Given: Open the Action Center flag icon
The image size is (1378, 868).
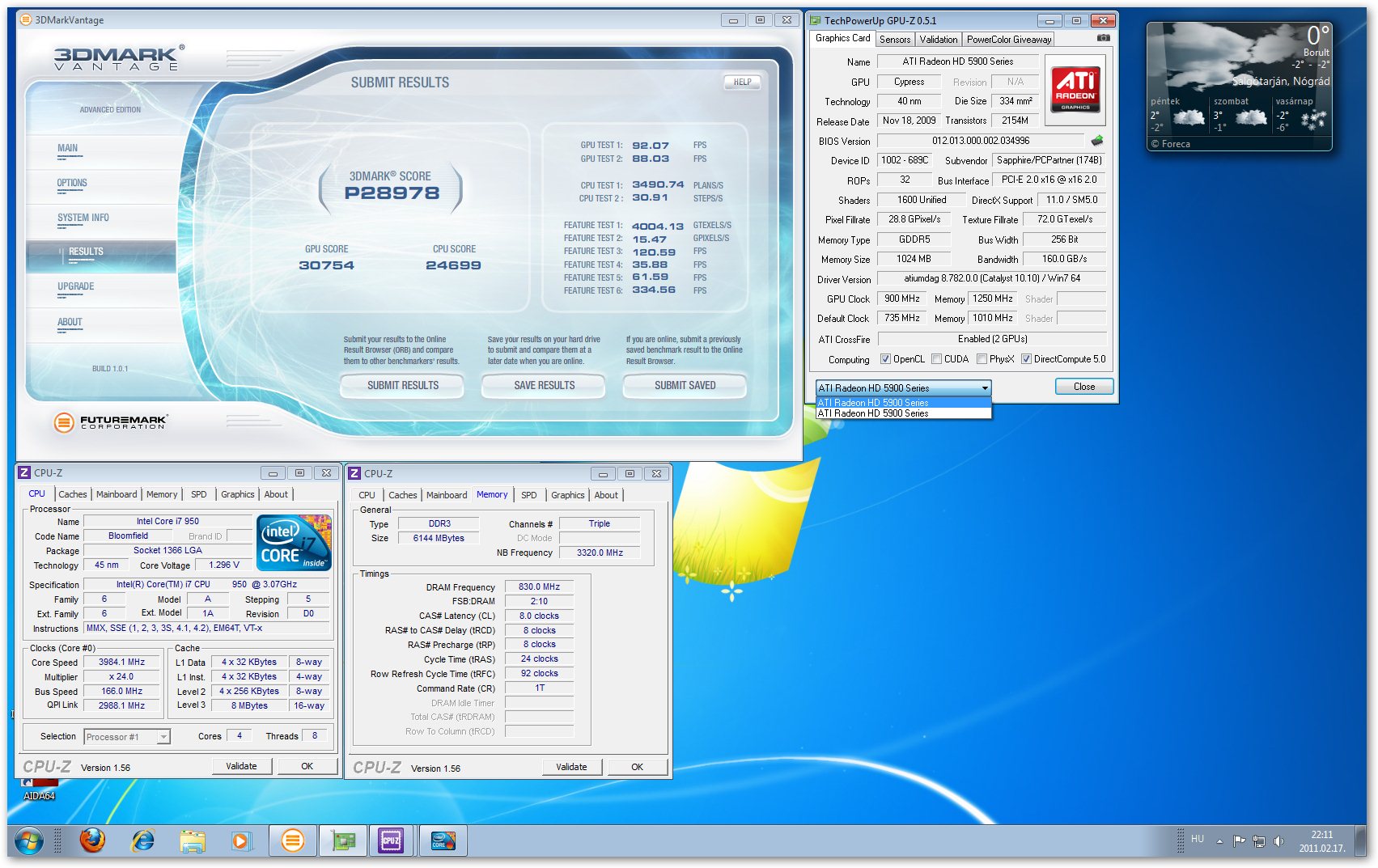Looking at the screenshot, I should 1239,841.
